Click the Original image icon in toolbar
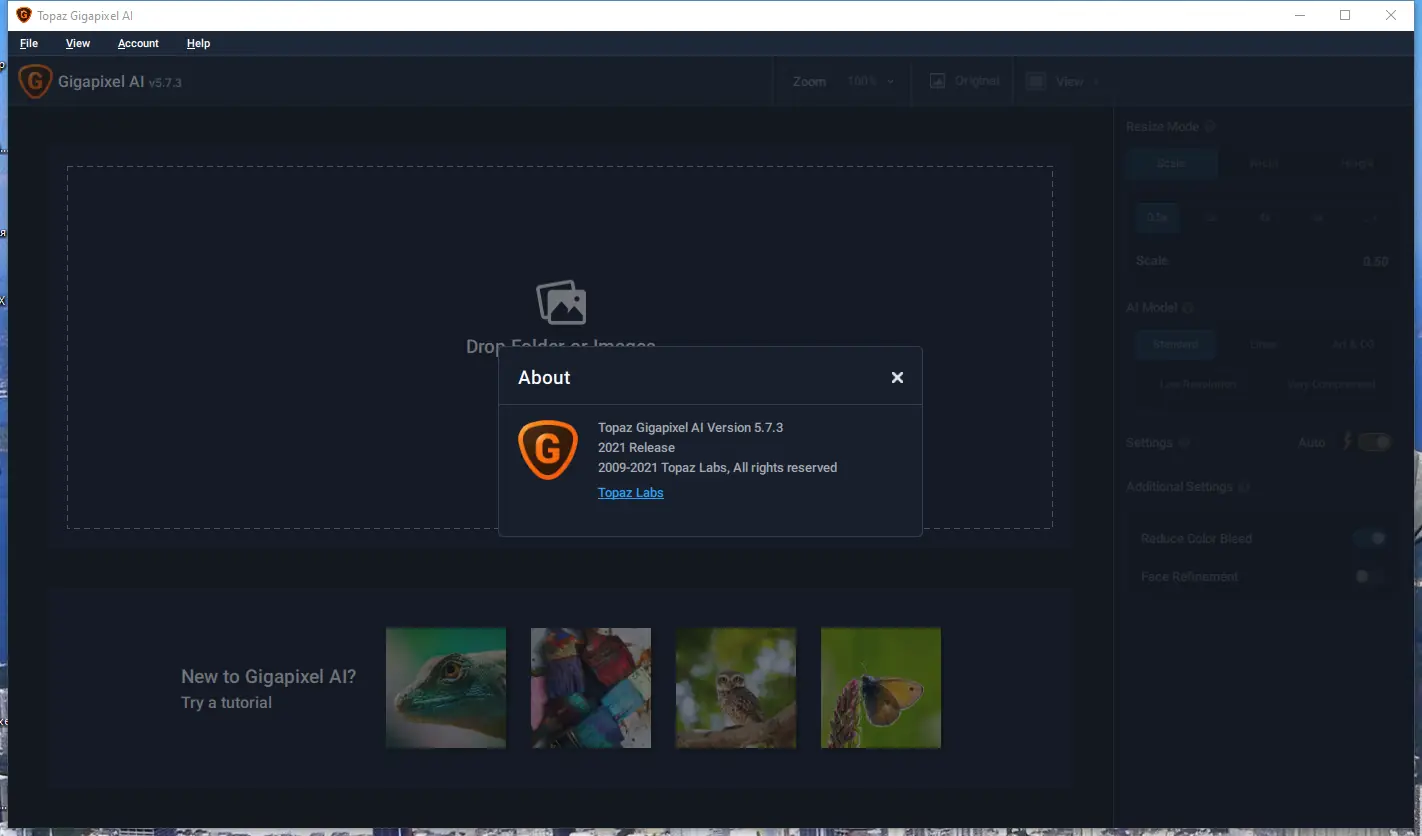Screen dimensions: 1422x836 pyautogui.click(x=937, y=81)
